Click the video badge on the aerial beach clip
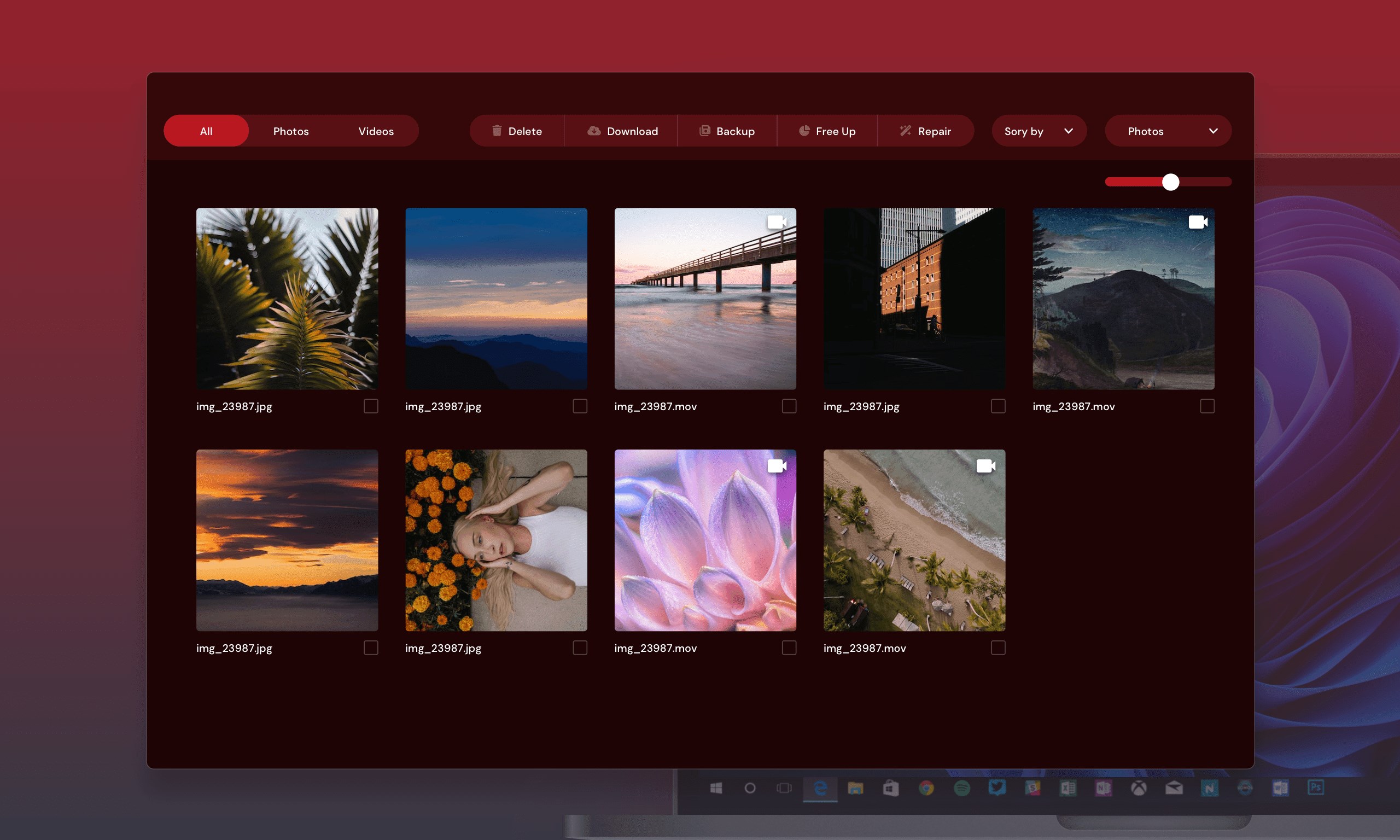Screen dimensions: 1400x840 [987, 465]
